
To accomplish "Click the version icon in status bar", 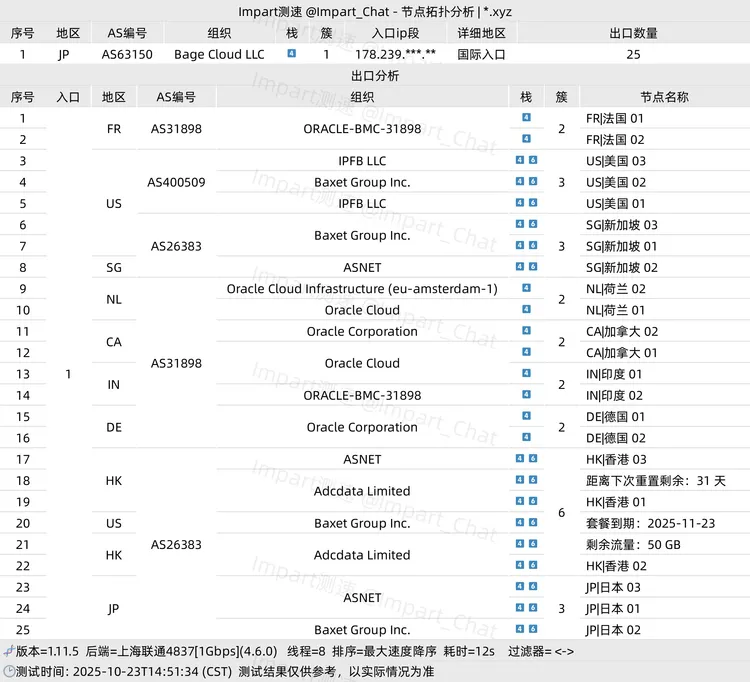I will pyautogui.click(x=8, y=651).
